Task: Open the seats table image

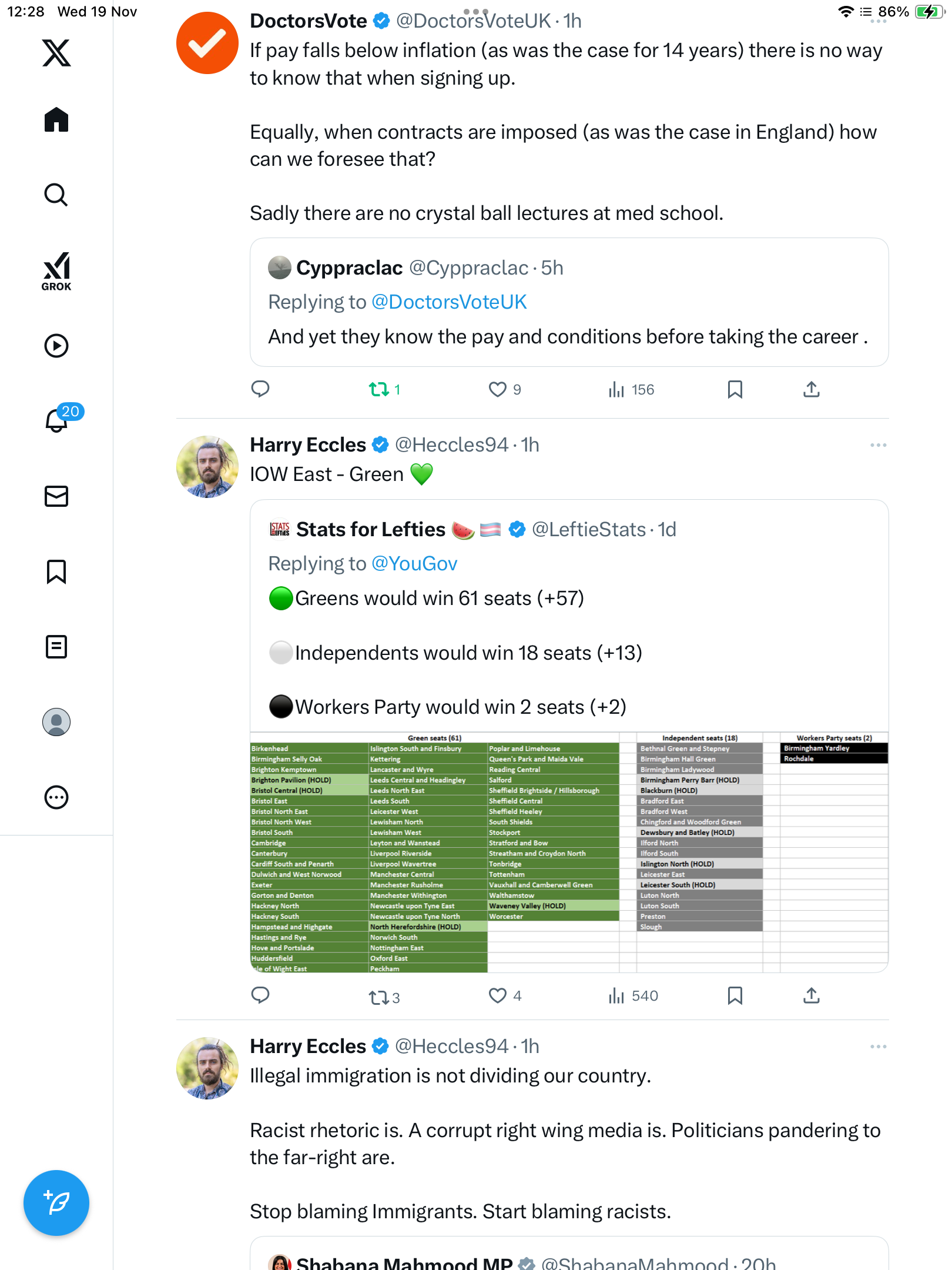Action: (x=569, y=853)
